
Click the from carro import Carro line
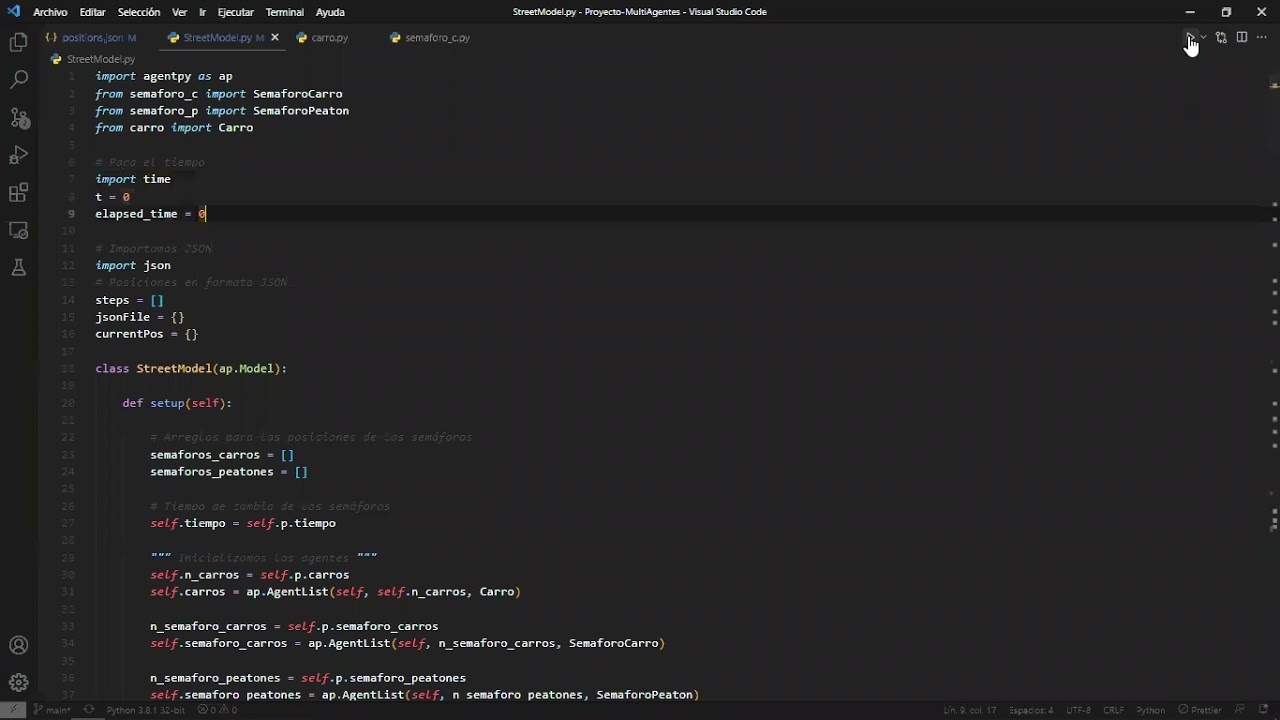(x=174, y=128)
